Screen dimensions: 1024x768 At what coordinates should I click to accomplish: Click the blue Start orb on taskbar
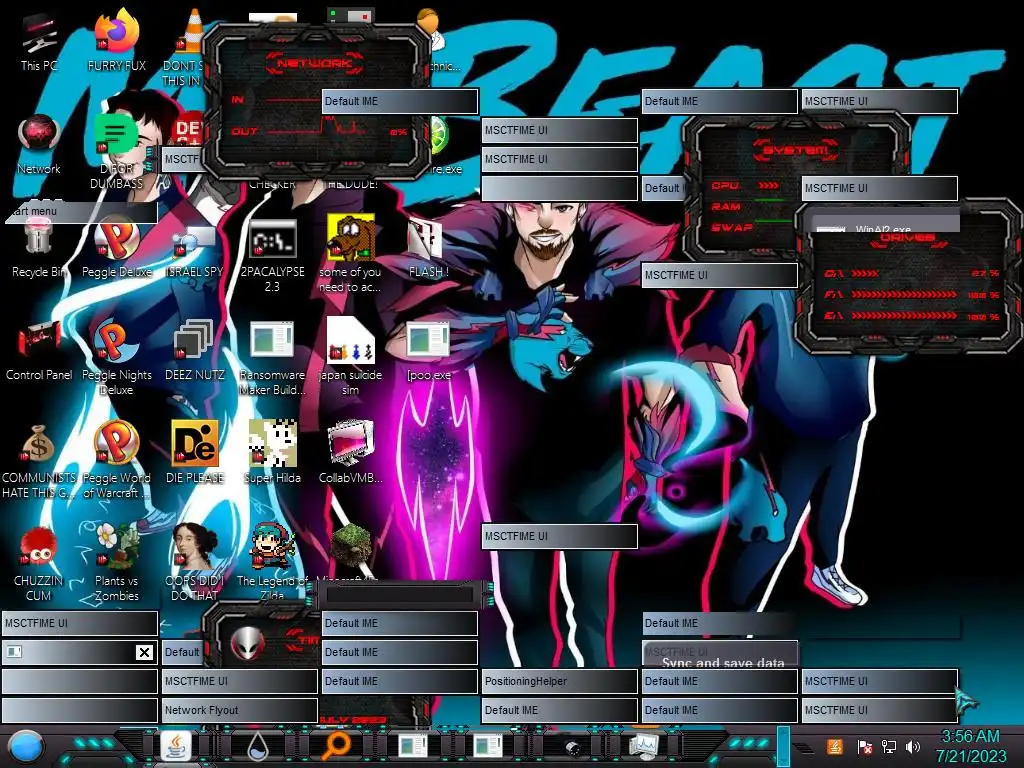coord(25,746)
